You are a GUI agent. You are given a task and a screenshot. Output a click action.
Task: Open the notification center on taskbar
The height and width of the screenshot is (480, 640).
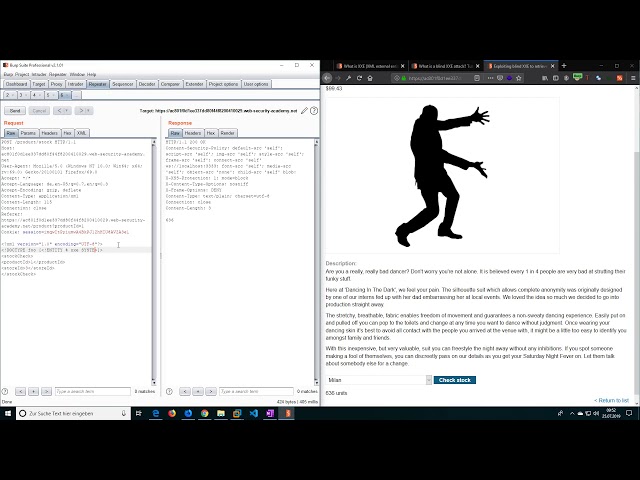tap(629, 413)
